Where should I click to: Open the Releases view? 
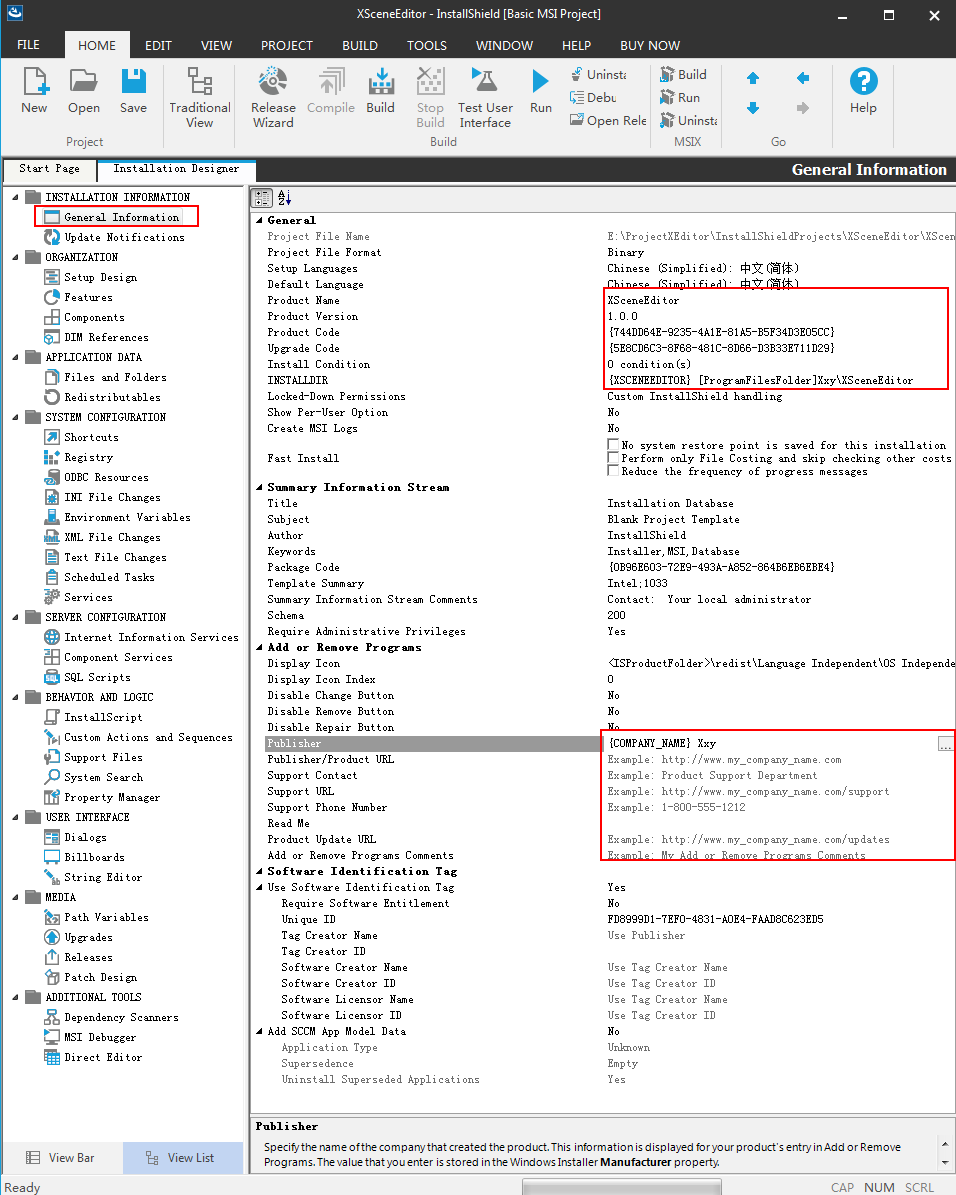coord(88,957)
